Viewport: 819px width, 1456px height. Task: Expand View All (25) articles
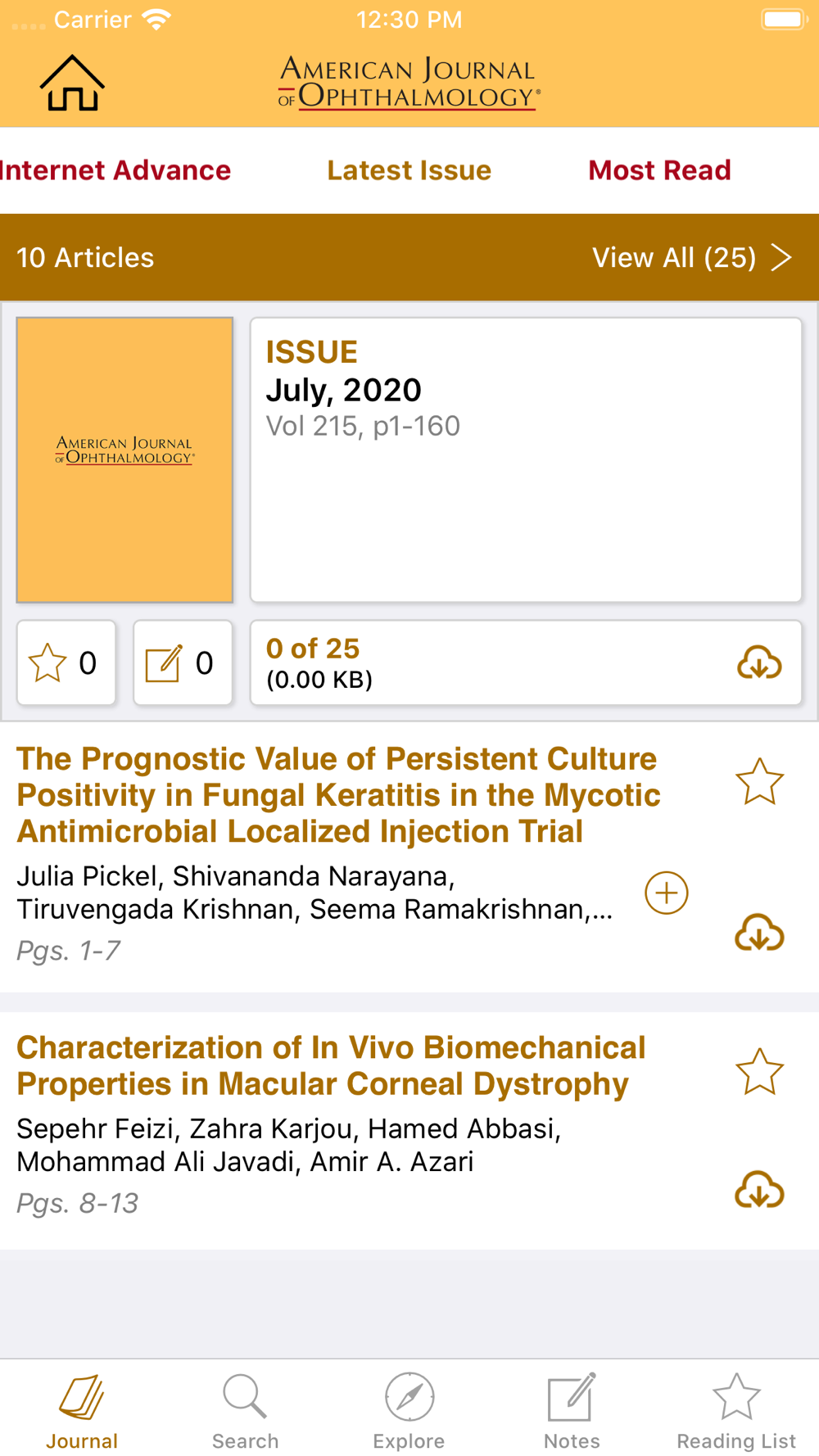coord(692,257)
